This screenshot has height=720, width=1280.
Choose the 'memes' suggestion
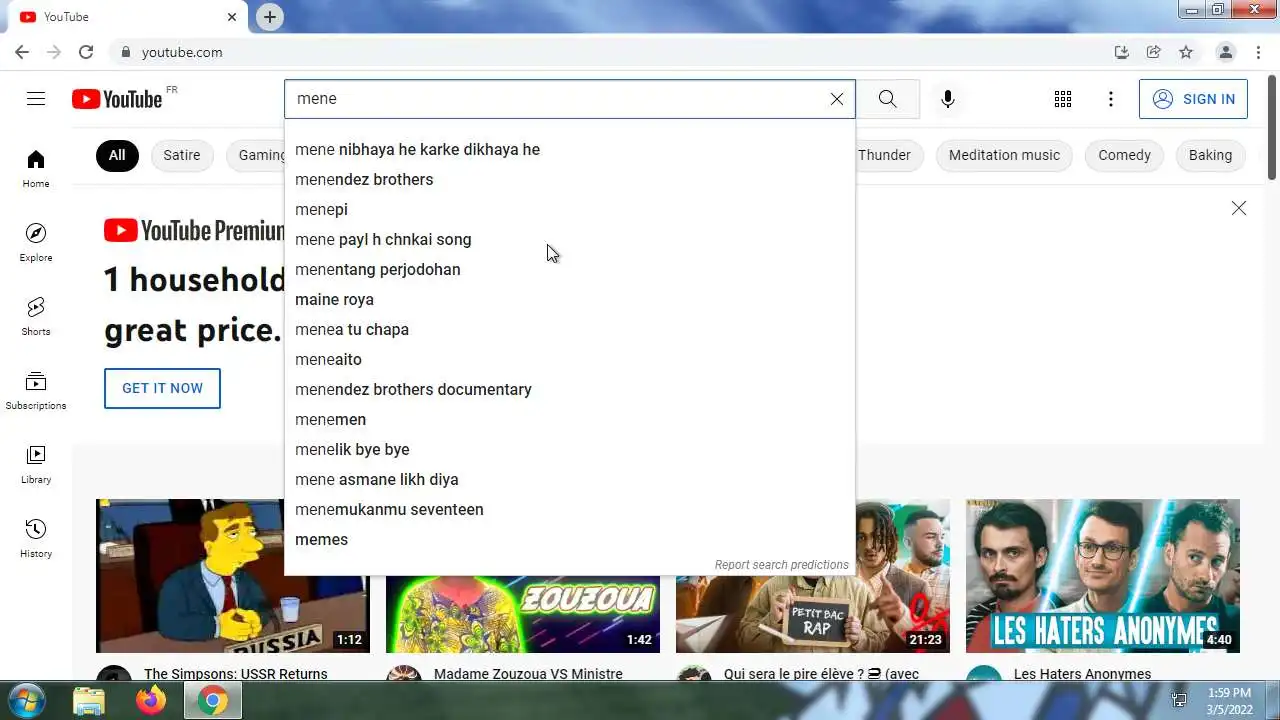click(x=570, y=540)
